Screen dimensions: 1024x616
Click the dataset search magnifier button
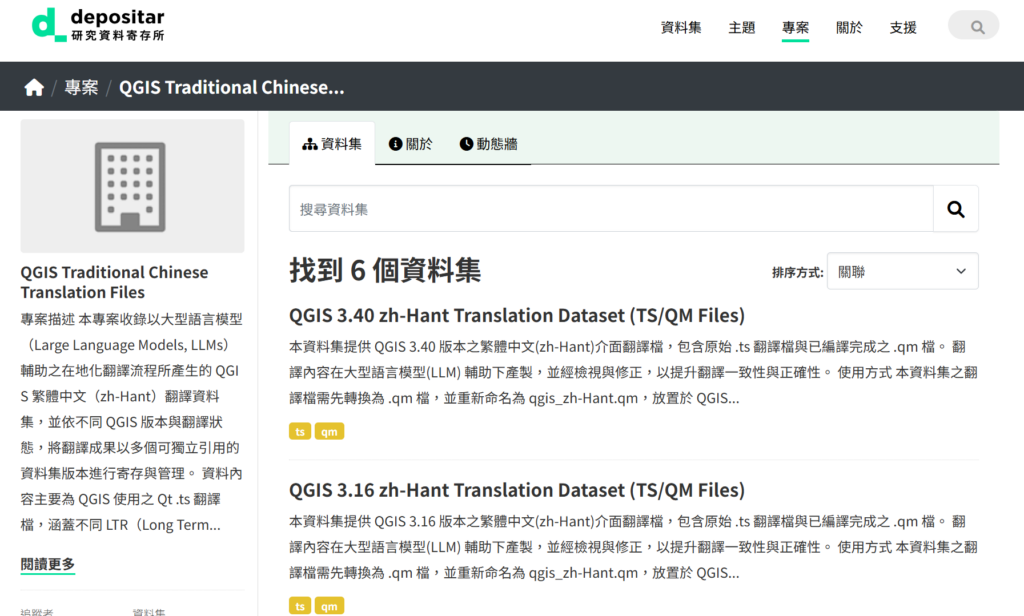coord(955,209)
